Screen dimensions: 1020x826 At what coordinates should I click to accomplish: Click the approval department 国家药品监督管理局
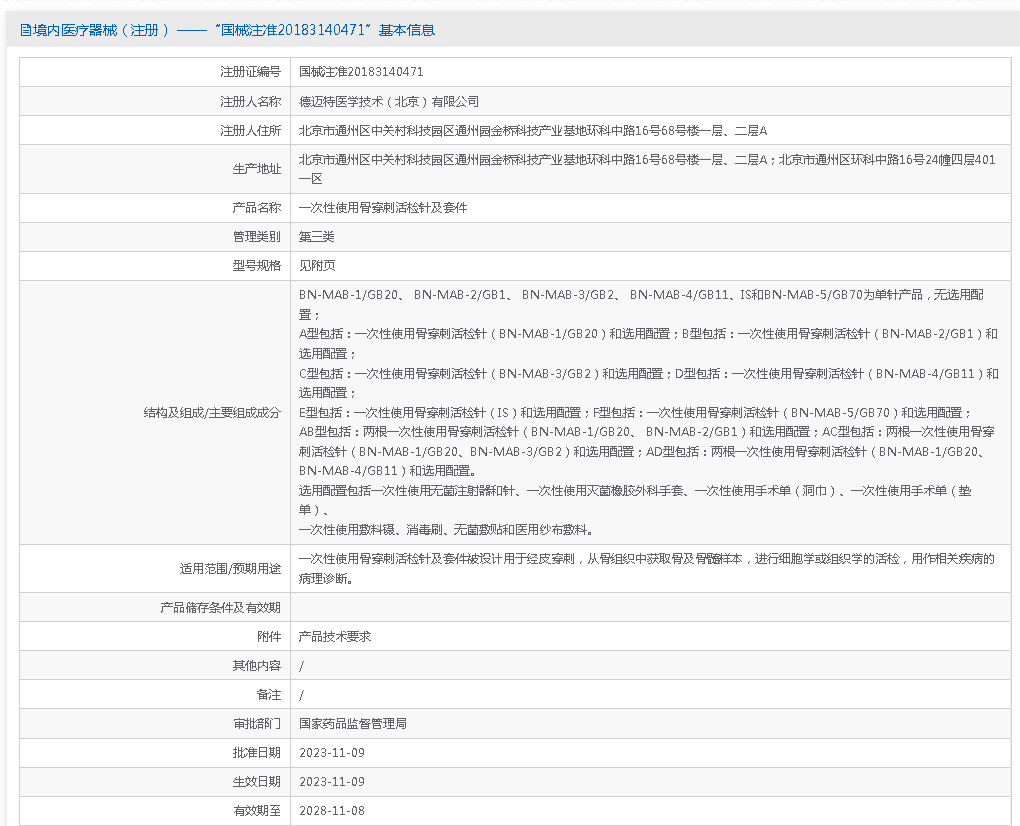tap(353, 723)
